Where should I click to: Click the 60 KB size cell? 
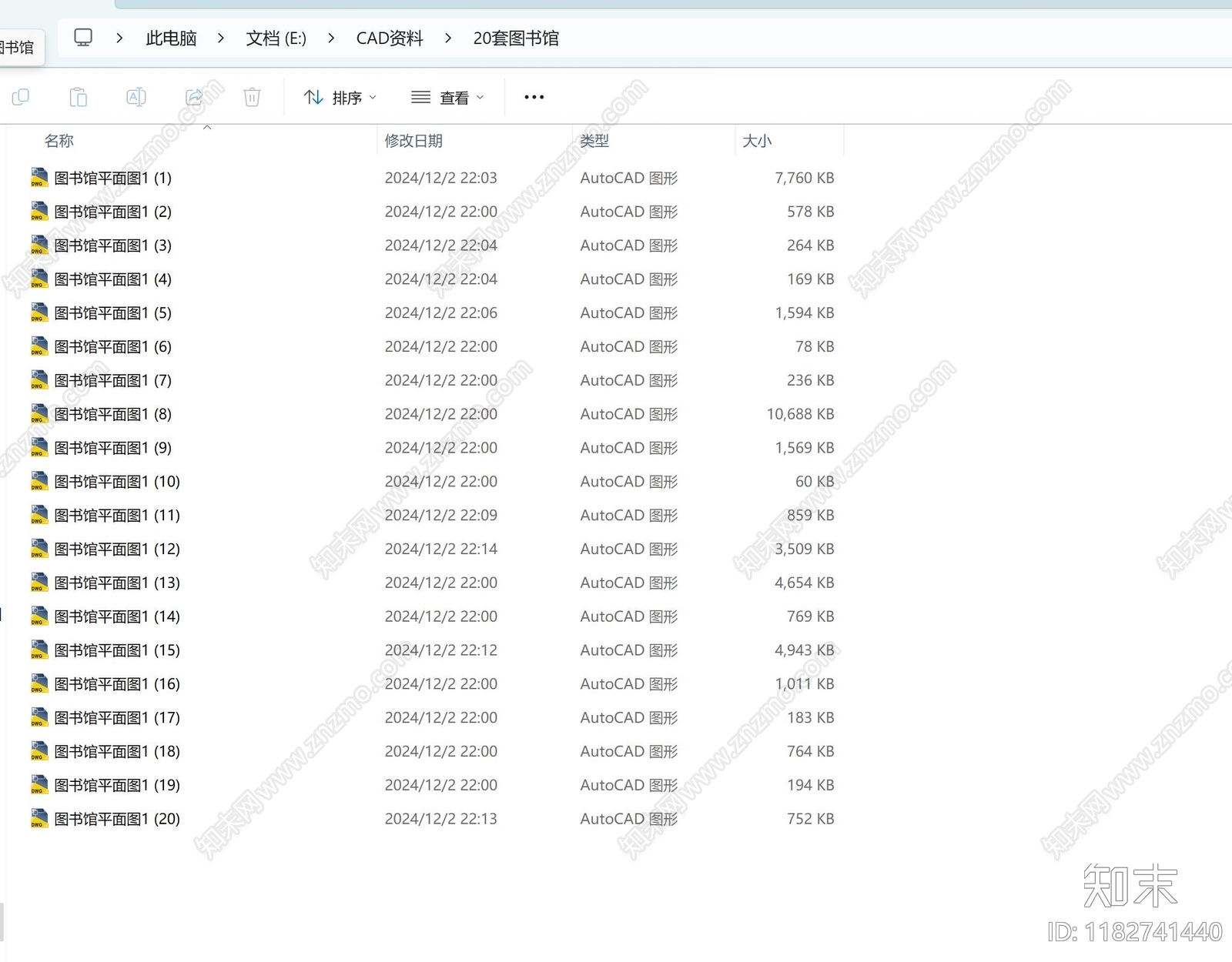pyautogui.click(x=815, y=482)
